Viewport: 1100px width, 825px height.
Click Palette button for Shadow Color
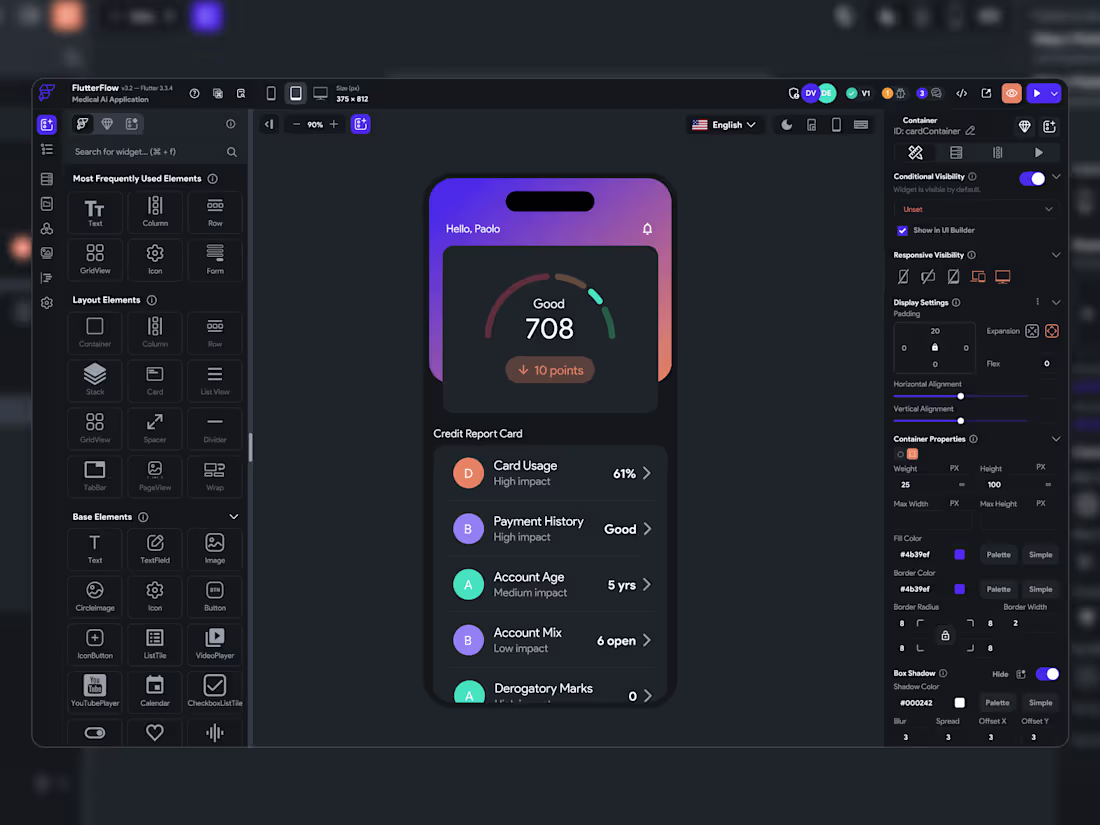(x=997, y=703)
